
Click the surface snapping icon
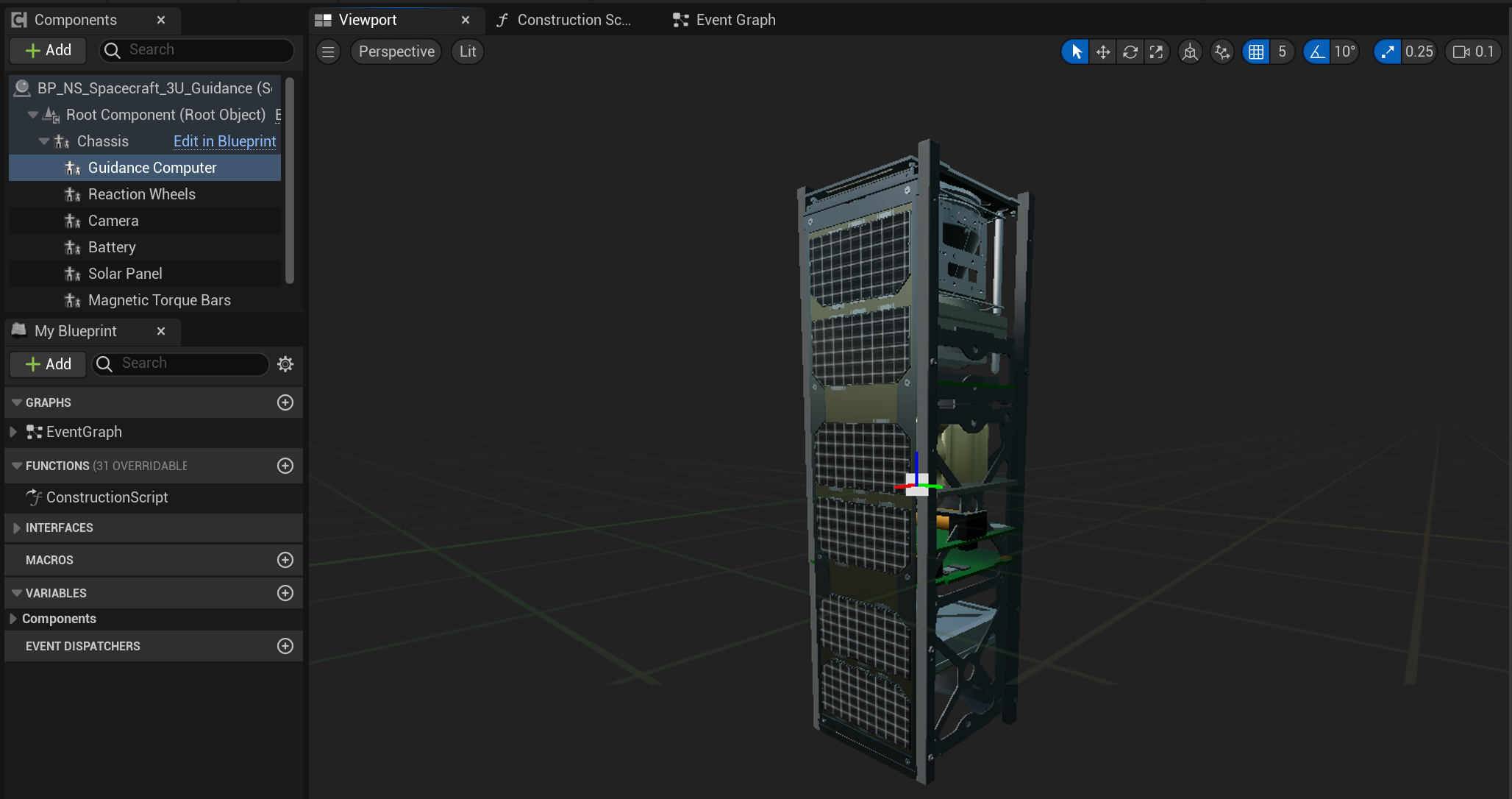coord(1222,52)
